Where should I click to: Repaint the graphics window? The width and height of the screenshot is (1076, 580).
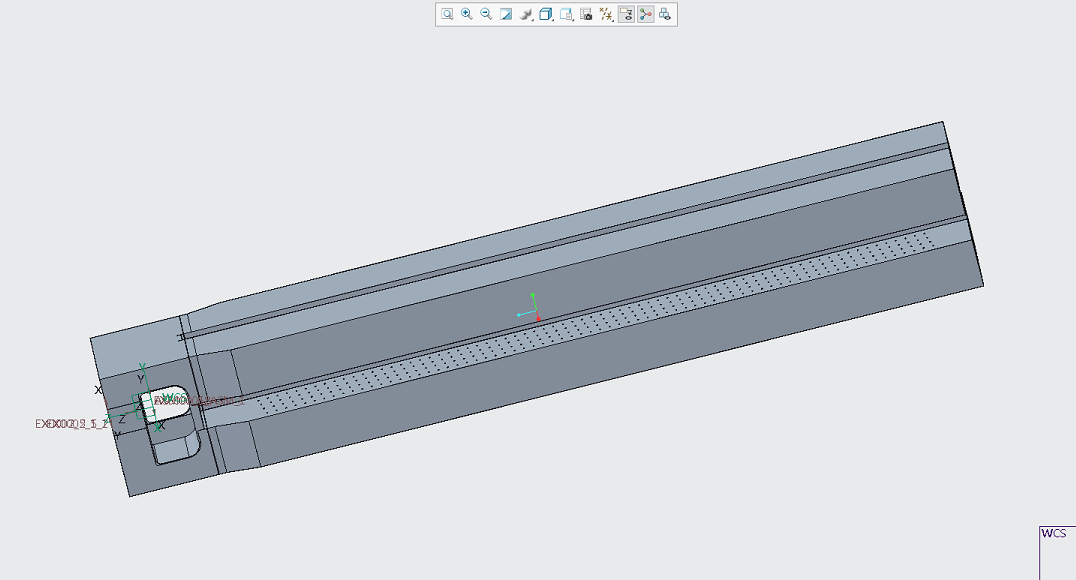(x=506, y=14)
